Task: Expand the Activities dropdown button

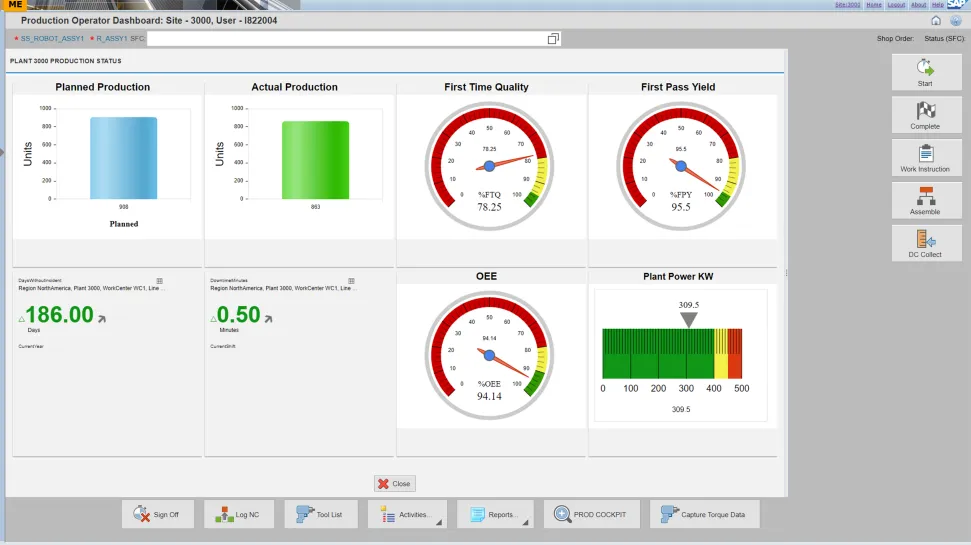Action: 407,515
